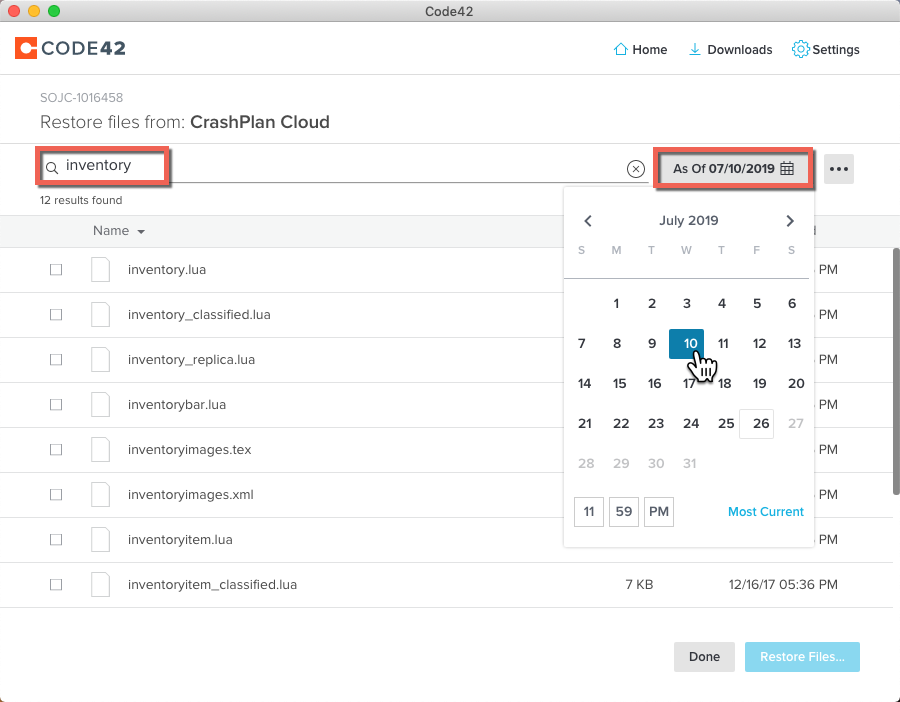The image size is (900, 702).
Task: Check the box for inventorybar.lua
Action: click(56, 405)
